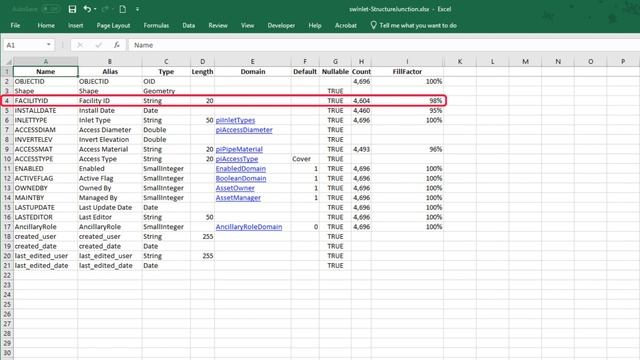Click the Tell me lightbulb icon
Viewport: 640px width, 360px height.
(x=373, y=25)
